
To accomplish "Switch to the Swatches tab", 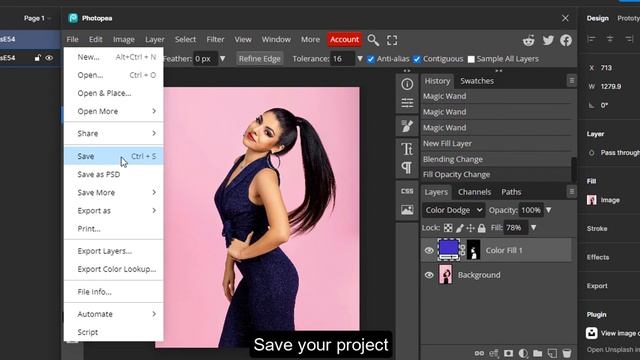I will 477,81.
